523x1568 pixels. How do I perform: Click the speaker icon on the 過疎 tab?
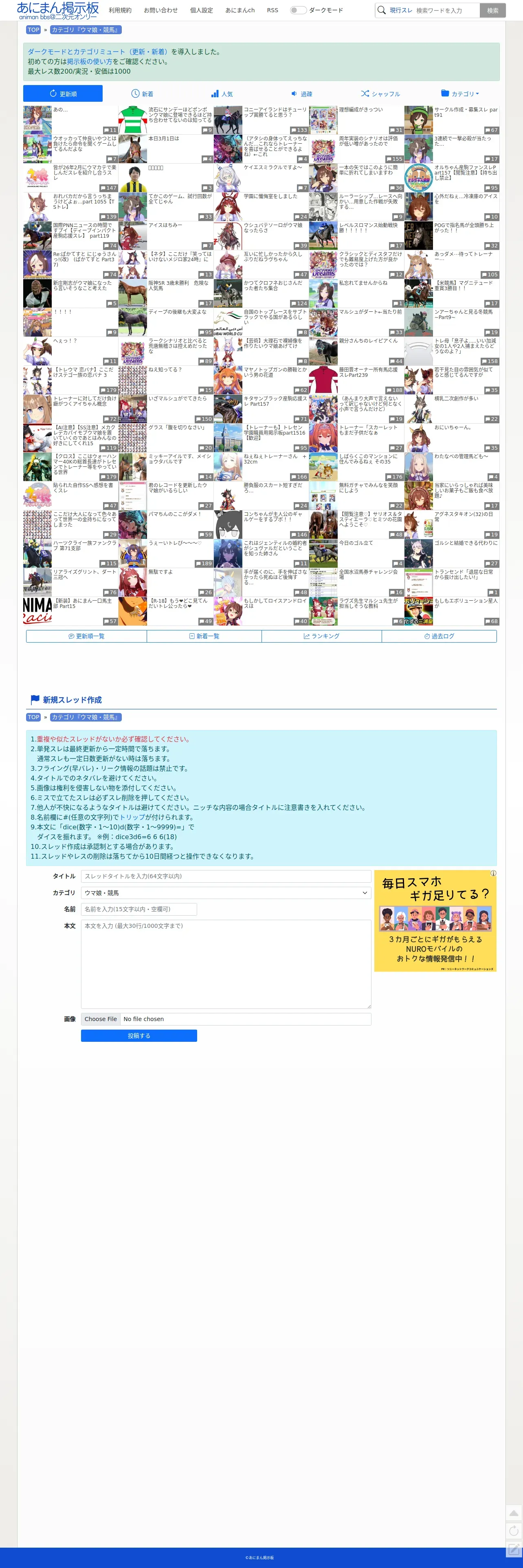[x=294, y=94]
